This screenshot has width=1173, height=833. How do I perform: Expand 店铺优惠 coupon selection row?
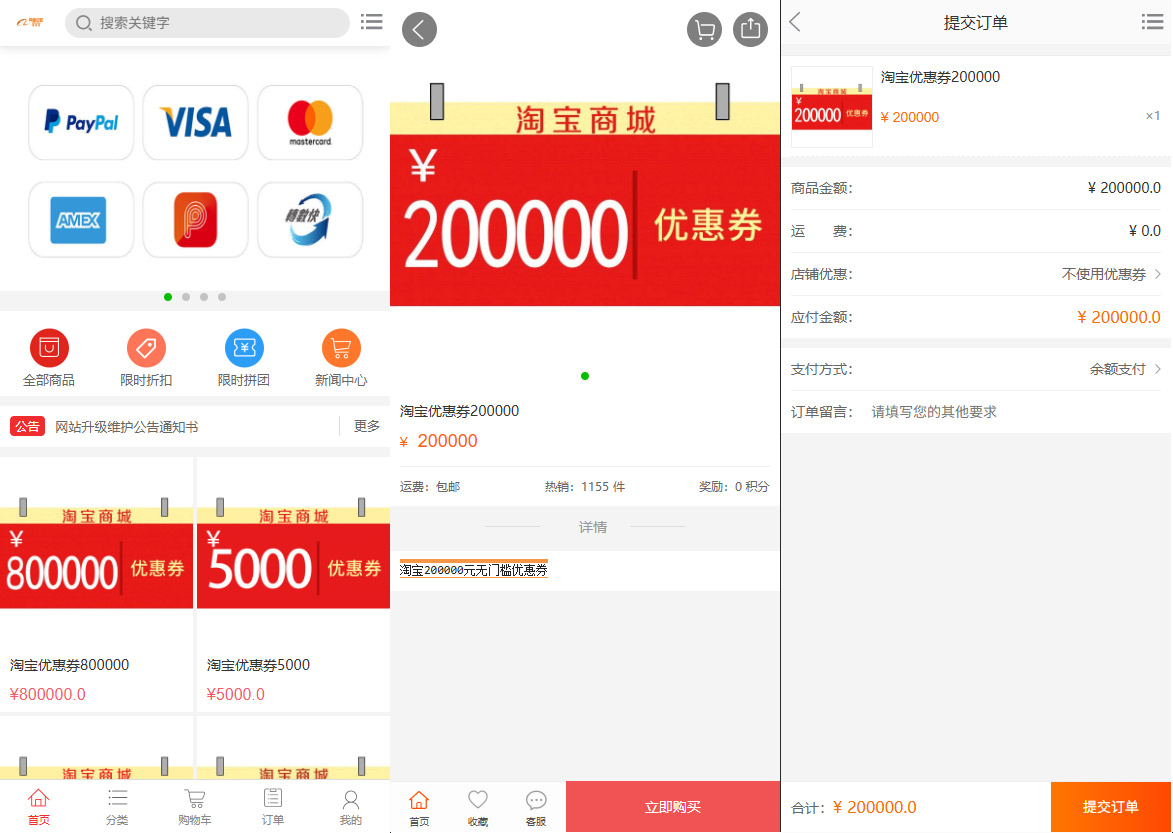976,274
